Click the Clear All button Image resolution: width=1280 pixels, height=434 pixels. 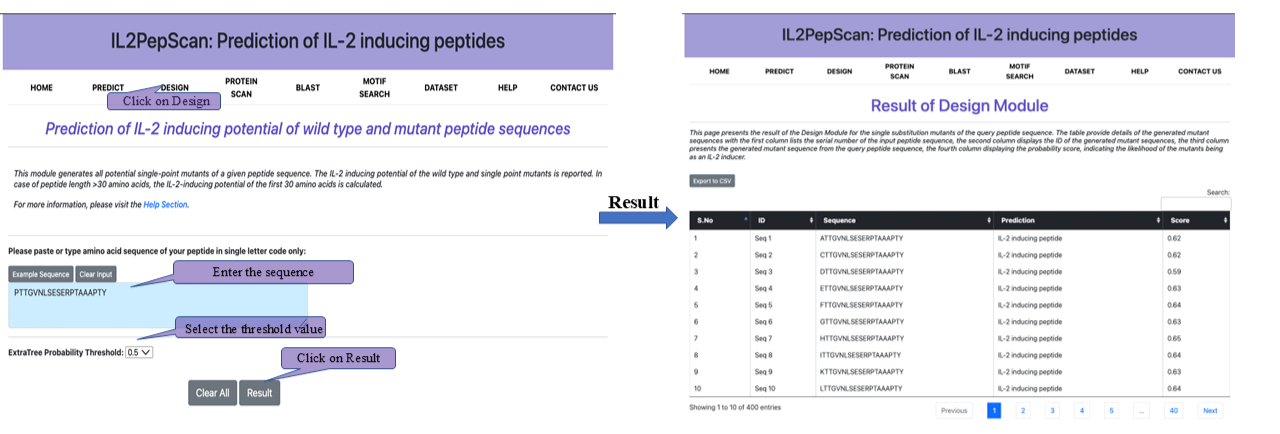(213, 393)
